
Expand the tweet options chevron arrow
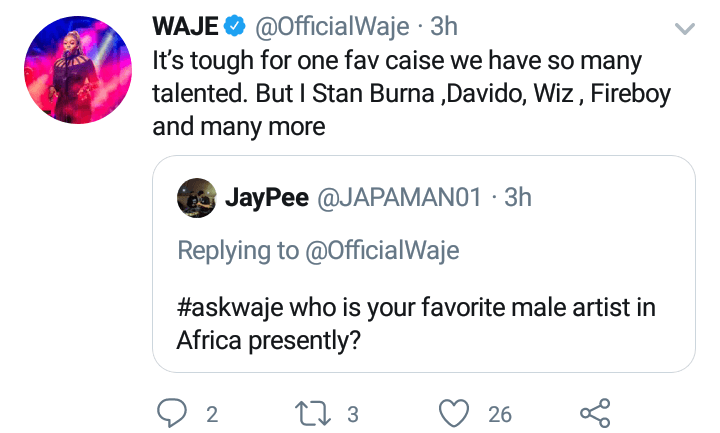pos(684,30)
